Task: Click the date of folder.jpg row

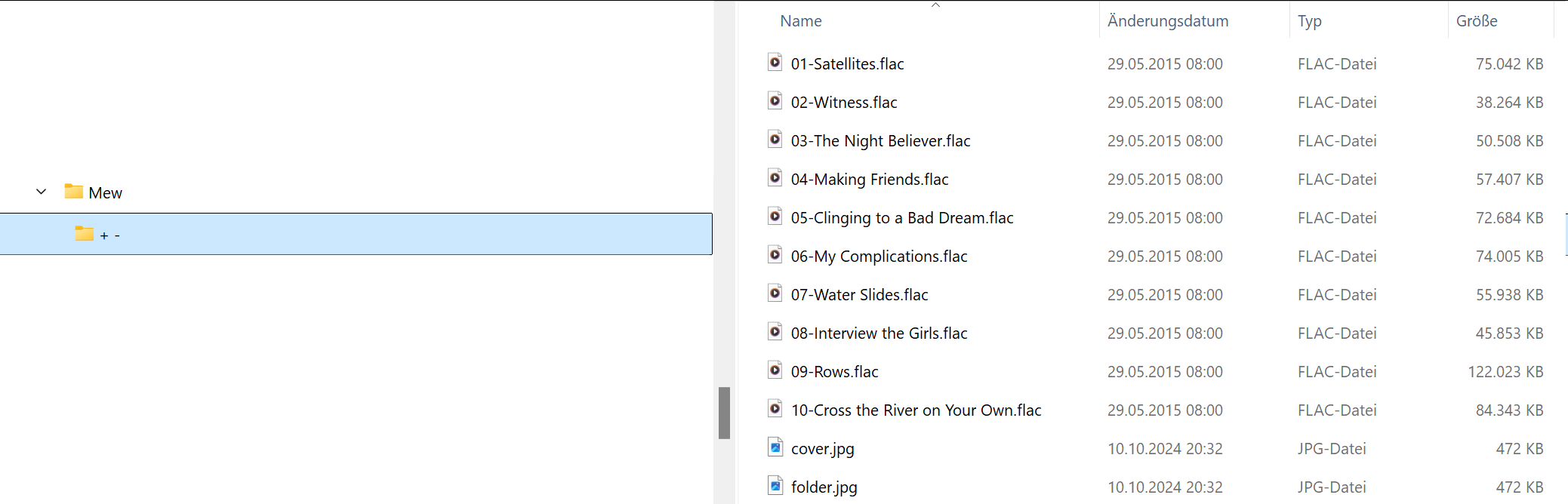Action: click(1165, 487)
